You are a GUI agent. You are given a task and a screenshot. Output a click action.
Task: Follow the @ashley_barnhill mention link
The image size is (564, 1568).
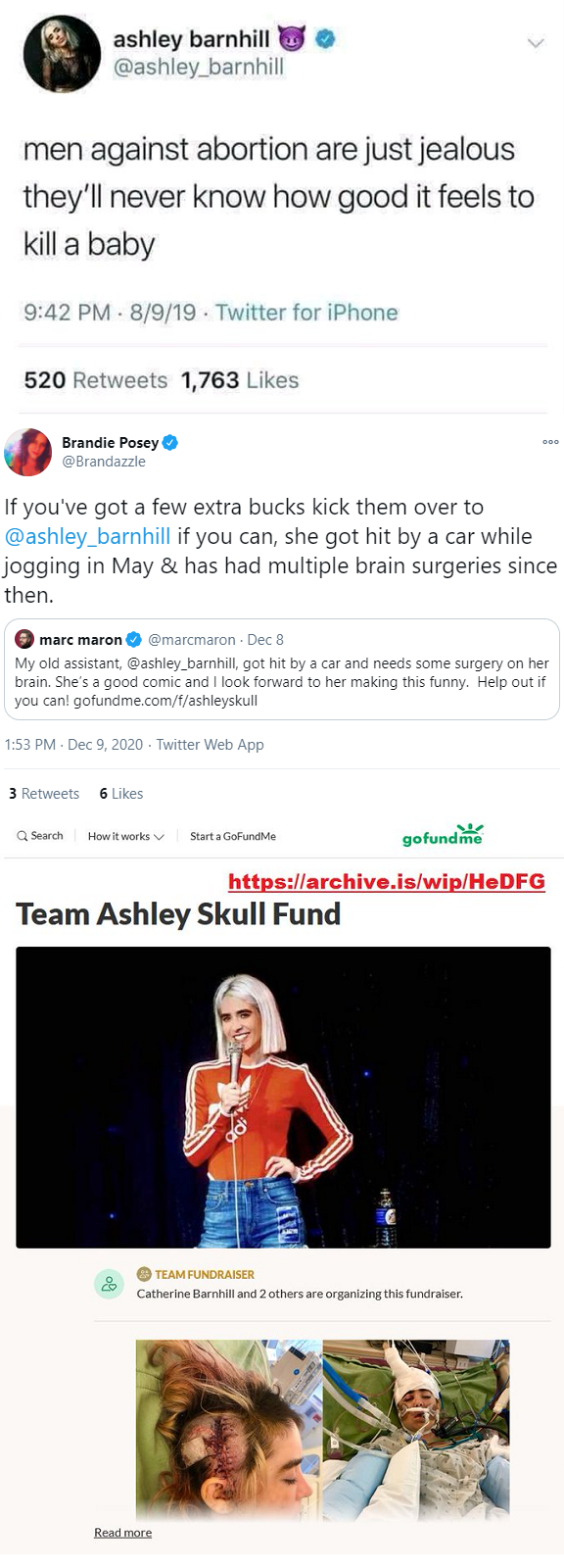point(87,536)
